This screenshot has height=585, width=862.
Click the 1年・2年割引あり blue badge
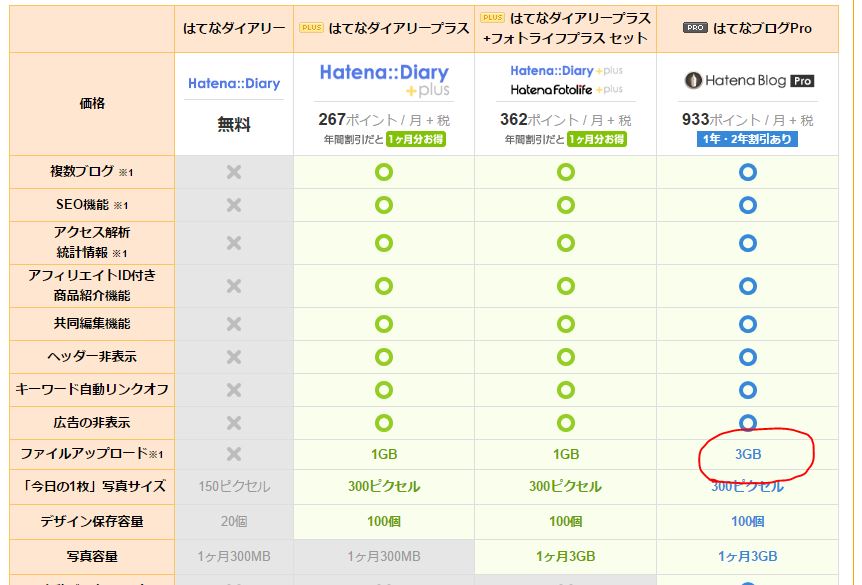coord(748,139)
